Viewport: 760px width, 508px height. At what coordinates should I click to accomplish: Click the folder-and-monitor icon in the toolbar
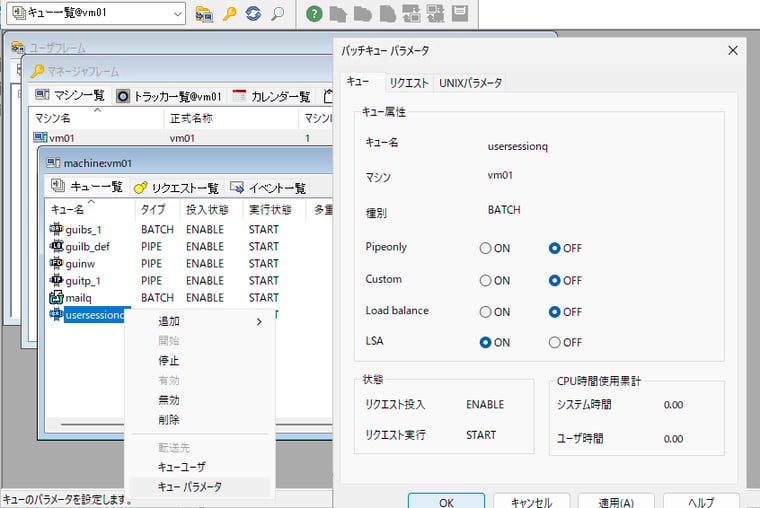[204, 14]
